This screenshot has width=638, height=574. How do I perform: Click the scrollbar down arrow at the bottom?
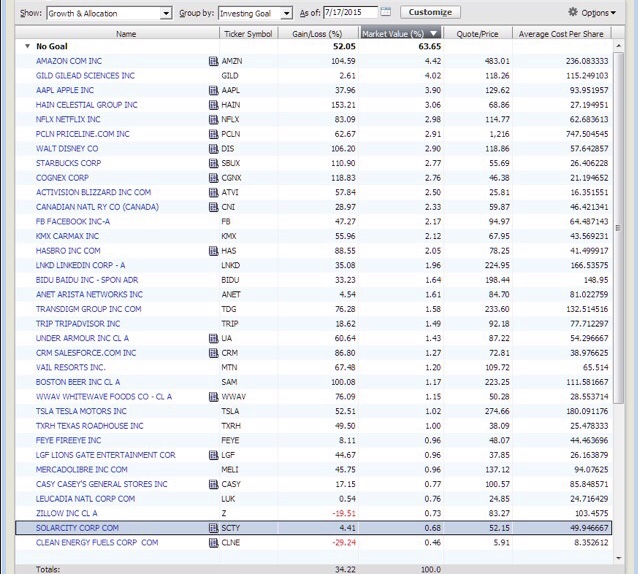[x=618, y=558]
